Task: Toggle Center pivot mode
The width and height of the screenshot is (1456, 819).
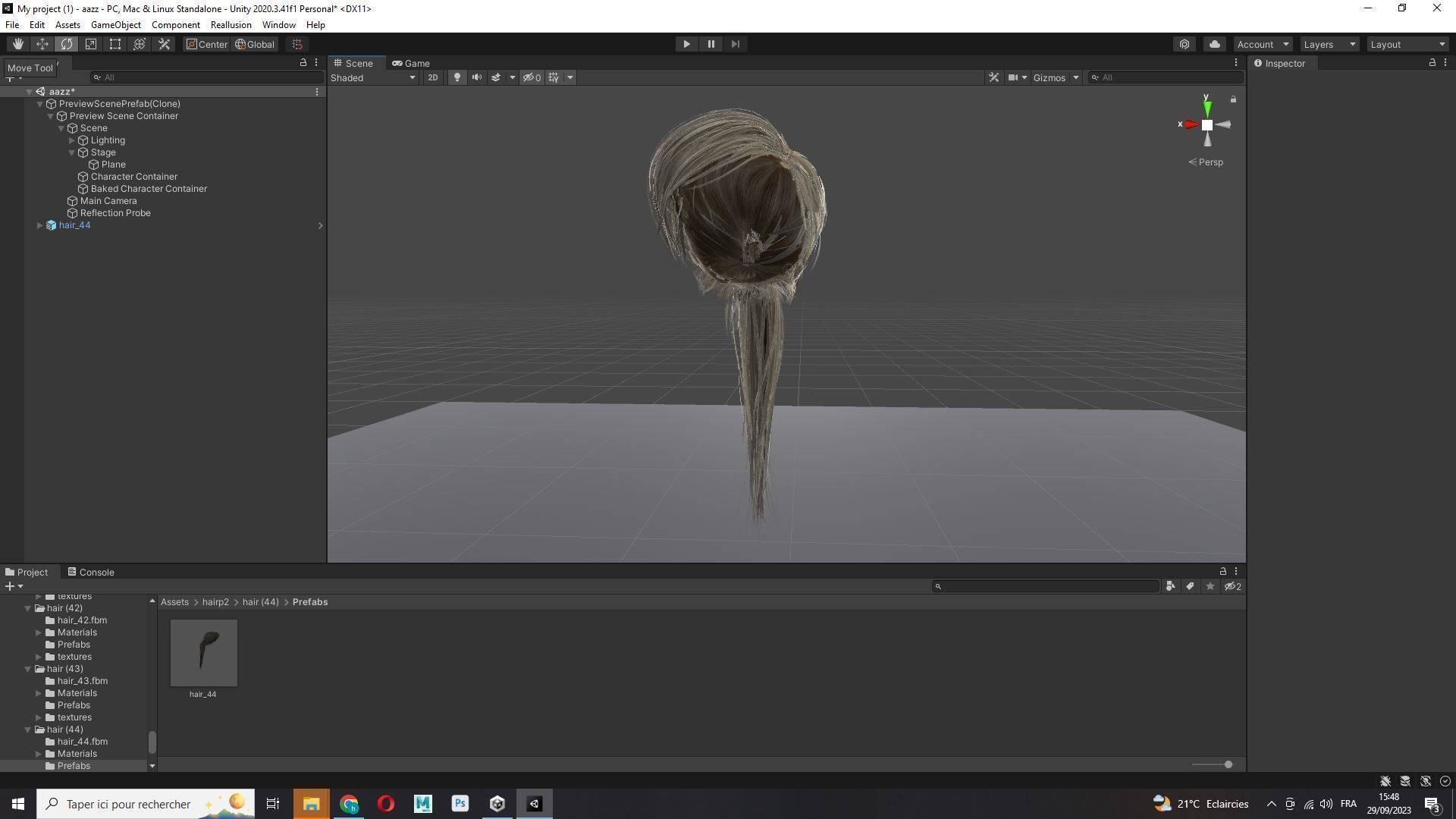Action: [x=206, y=44]
